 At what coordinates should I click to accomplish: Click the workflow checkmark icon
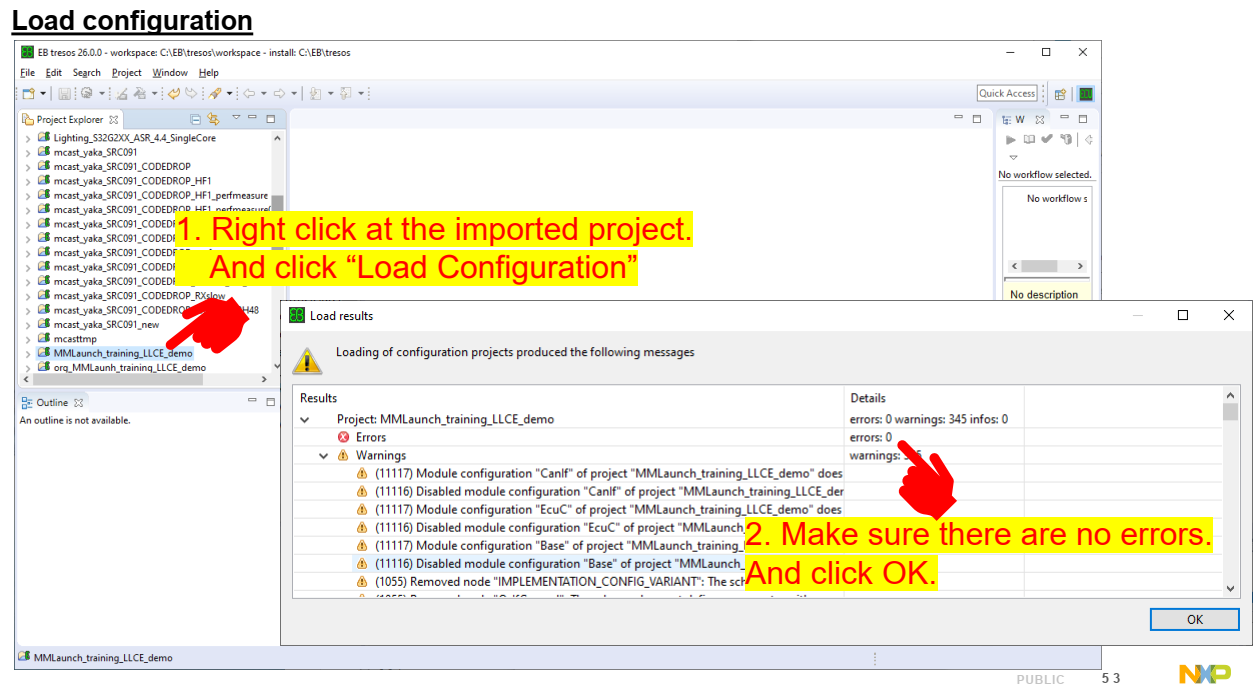(x=1047, y=140)
